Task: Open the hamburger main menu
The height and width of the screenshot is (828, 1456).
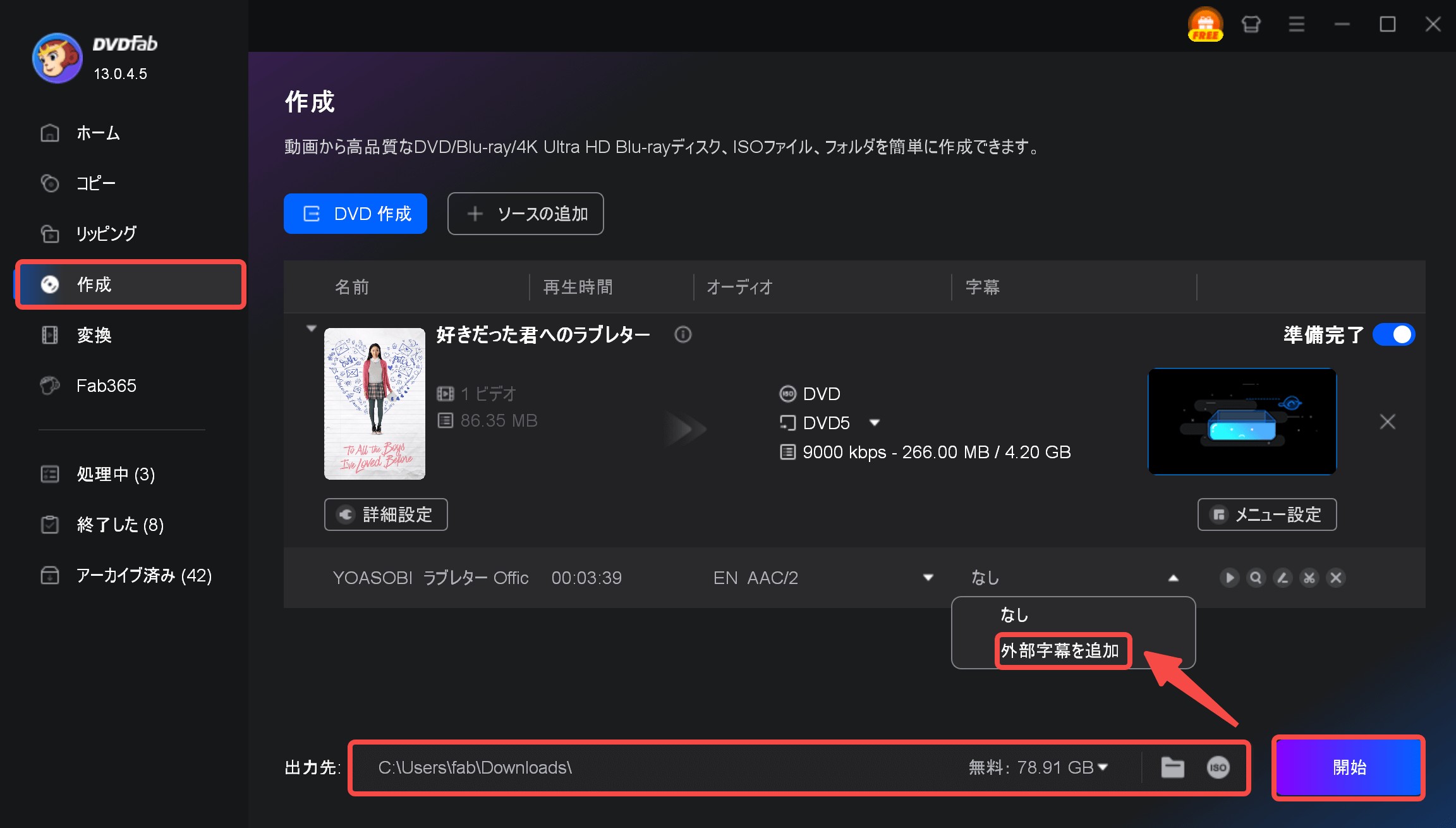Action: (1296, 24)
